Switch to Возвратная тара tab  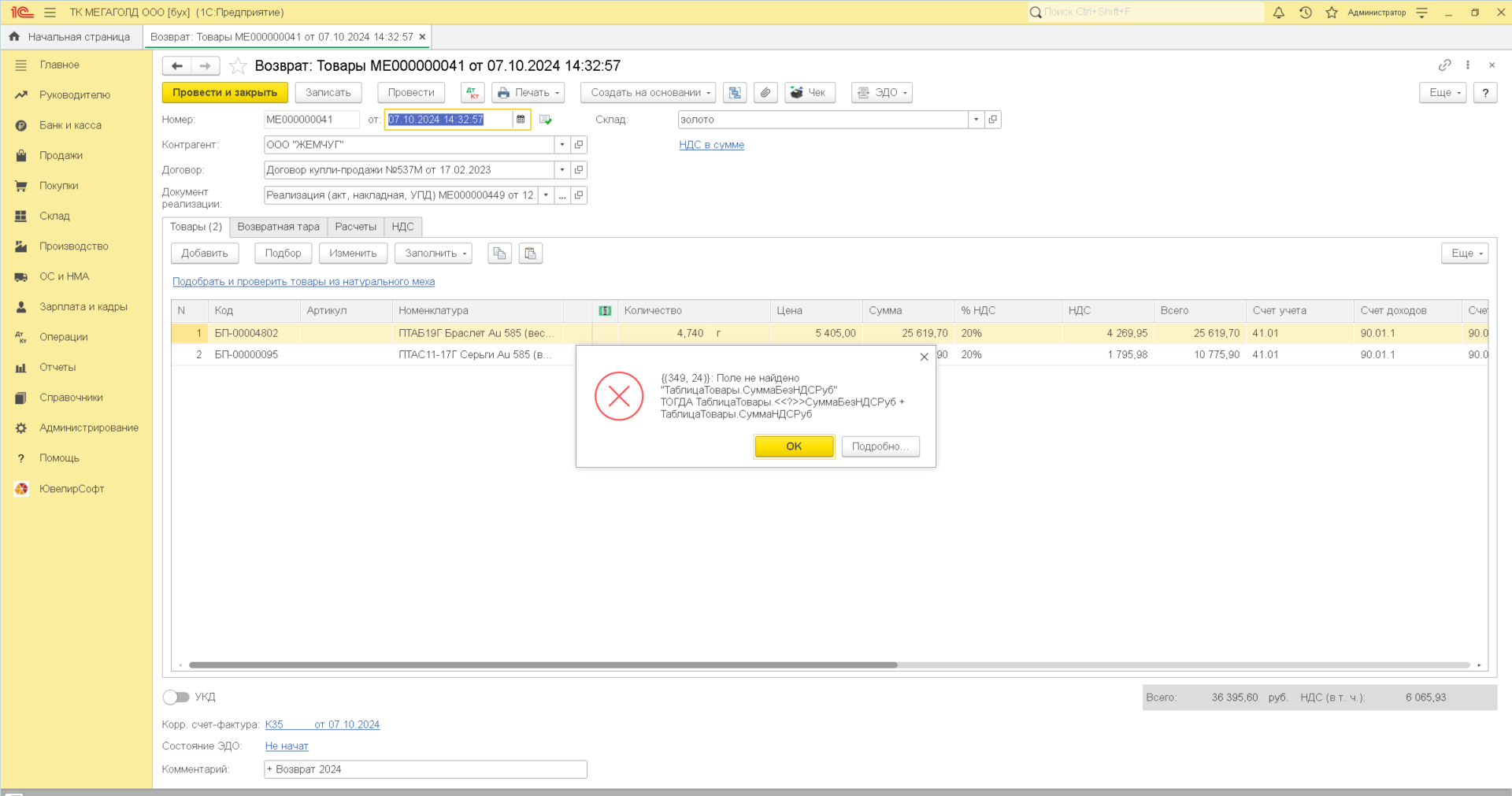tap(278, 227)
